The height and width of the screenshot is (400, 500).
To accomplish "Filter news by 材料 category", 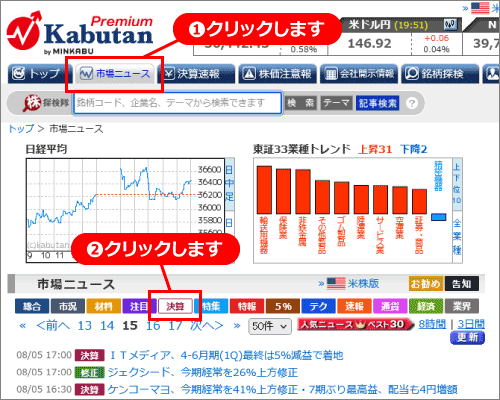I will pyautogui.click(x=103, y=306).
